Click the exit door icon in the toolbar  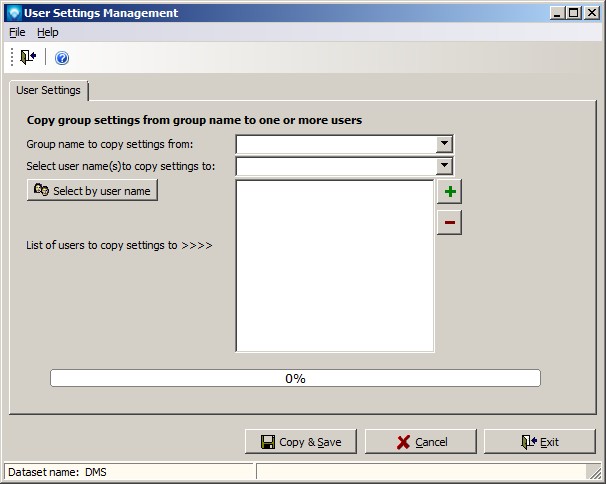[x=28, y=57]
